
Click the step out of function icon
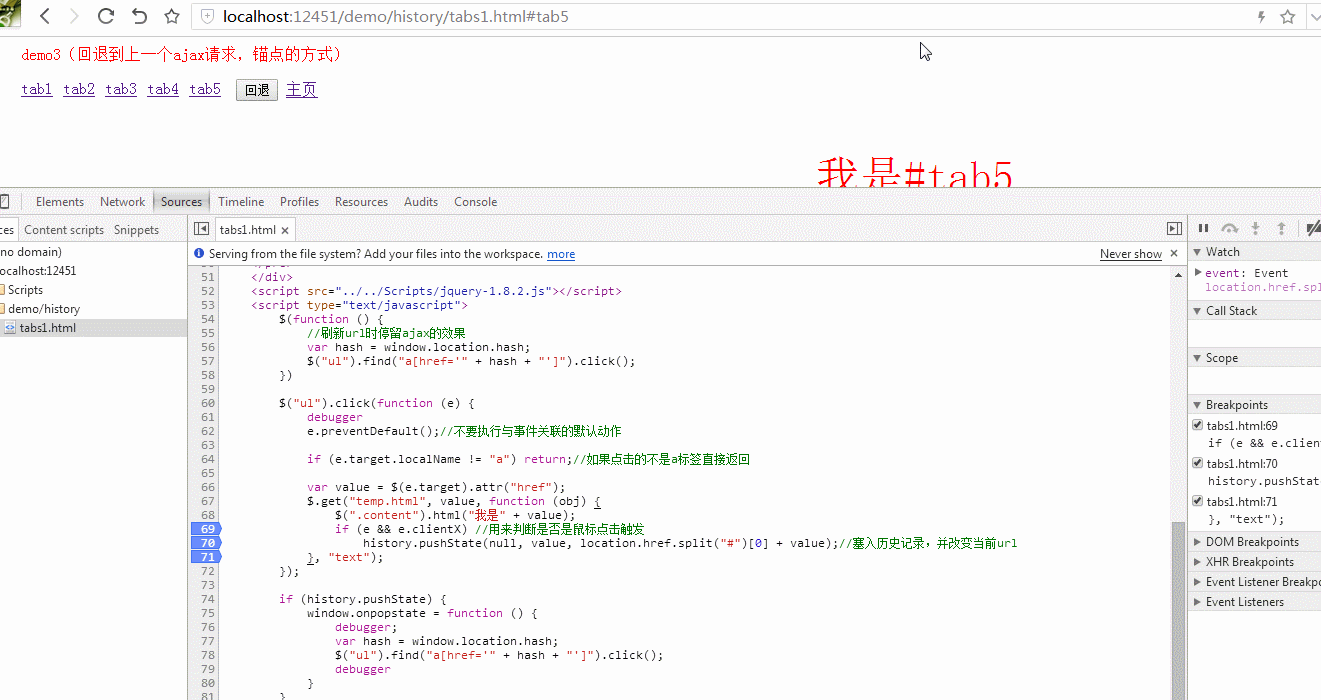pyautogui.click(x=1282, y=229)
